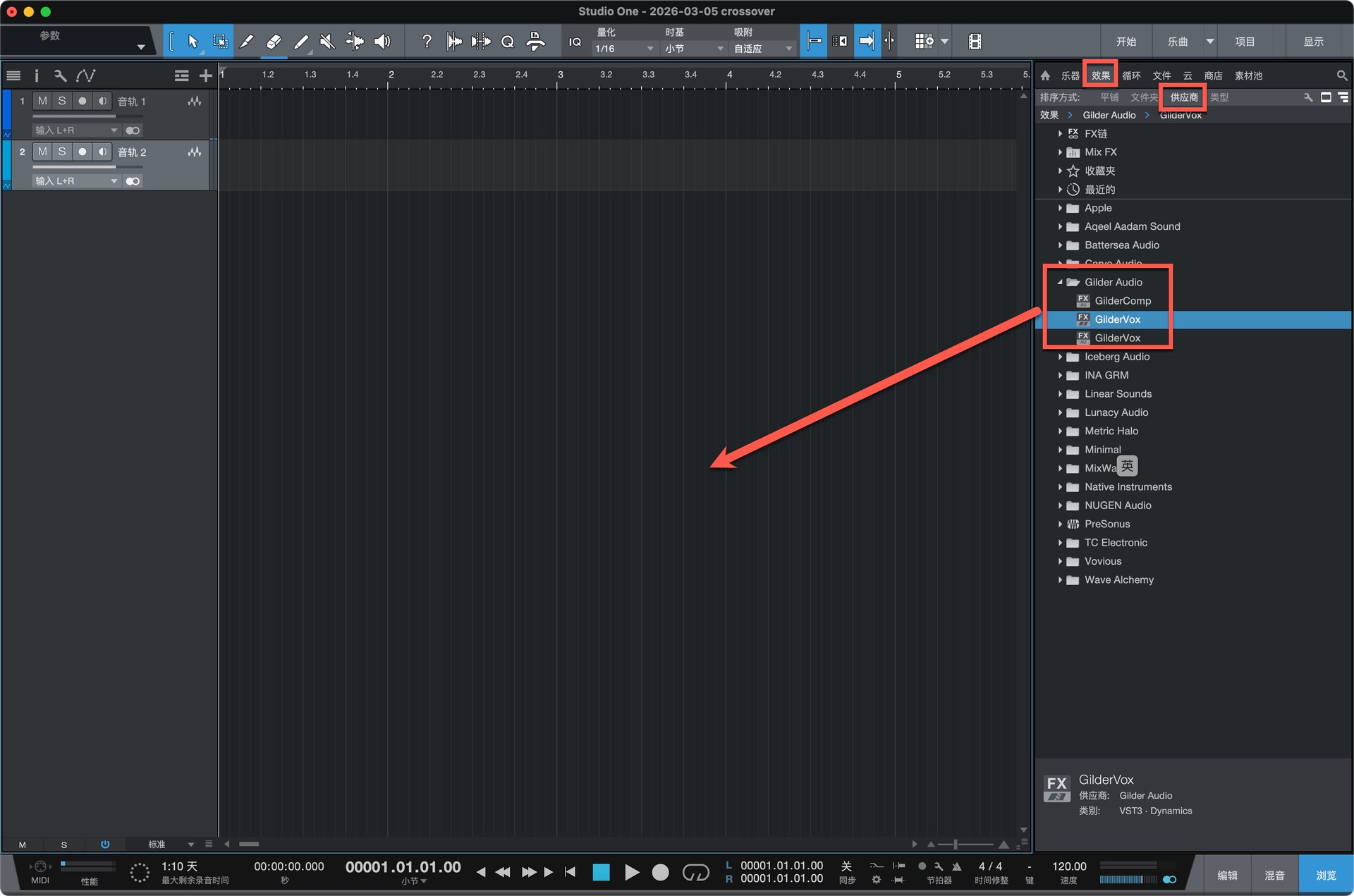The height and width of the screenshot is (896, 1354).
Task: Select the Mute tool icon
Action: [327, 42]
